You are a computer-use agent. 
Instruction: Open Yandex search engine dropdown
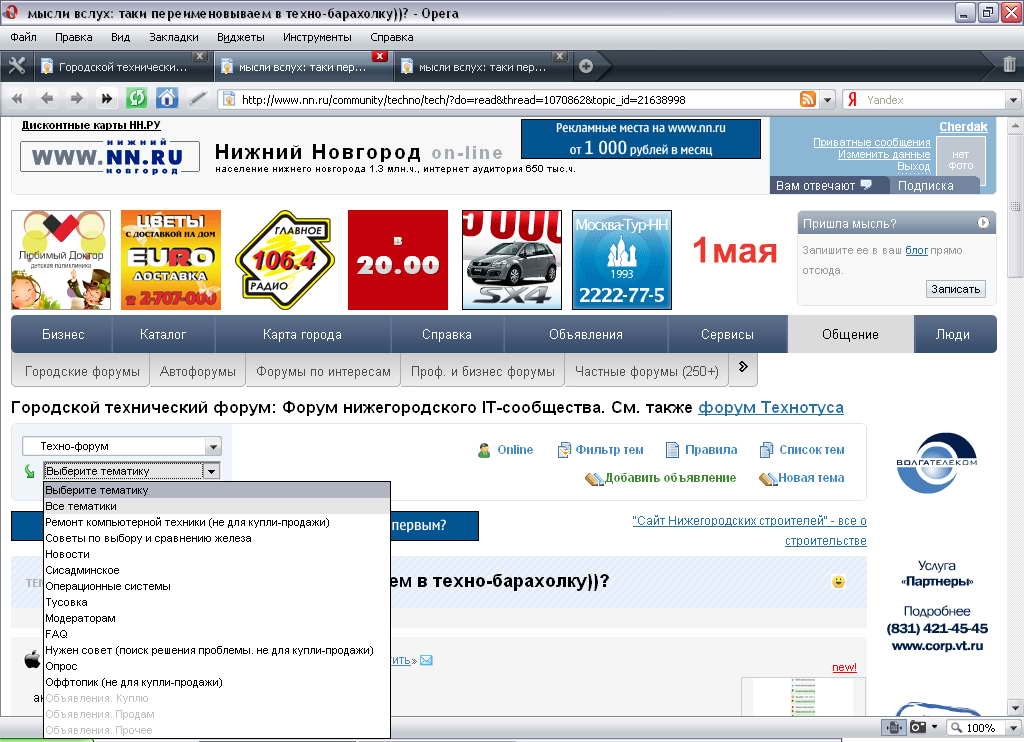coord(1013,100)
